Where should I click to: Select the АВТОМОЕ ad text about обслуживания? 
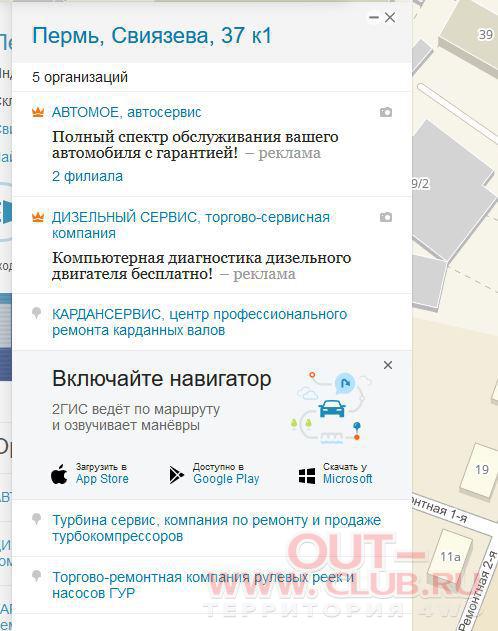point(195,145)
